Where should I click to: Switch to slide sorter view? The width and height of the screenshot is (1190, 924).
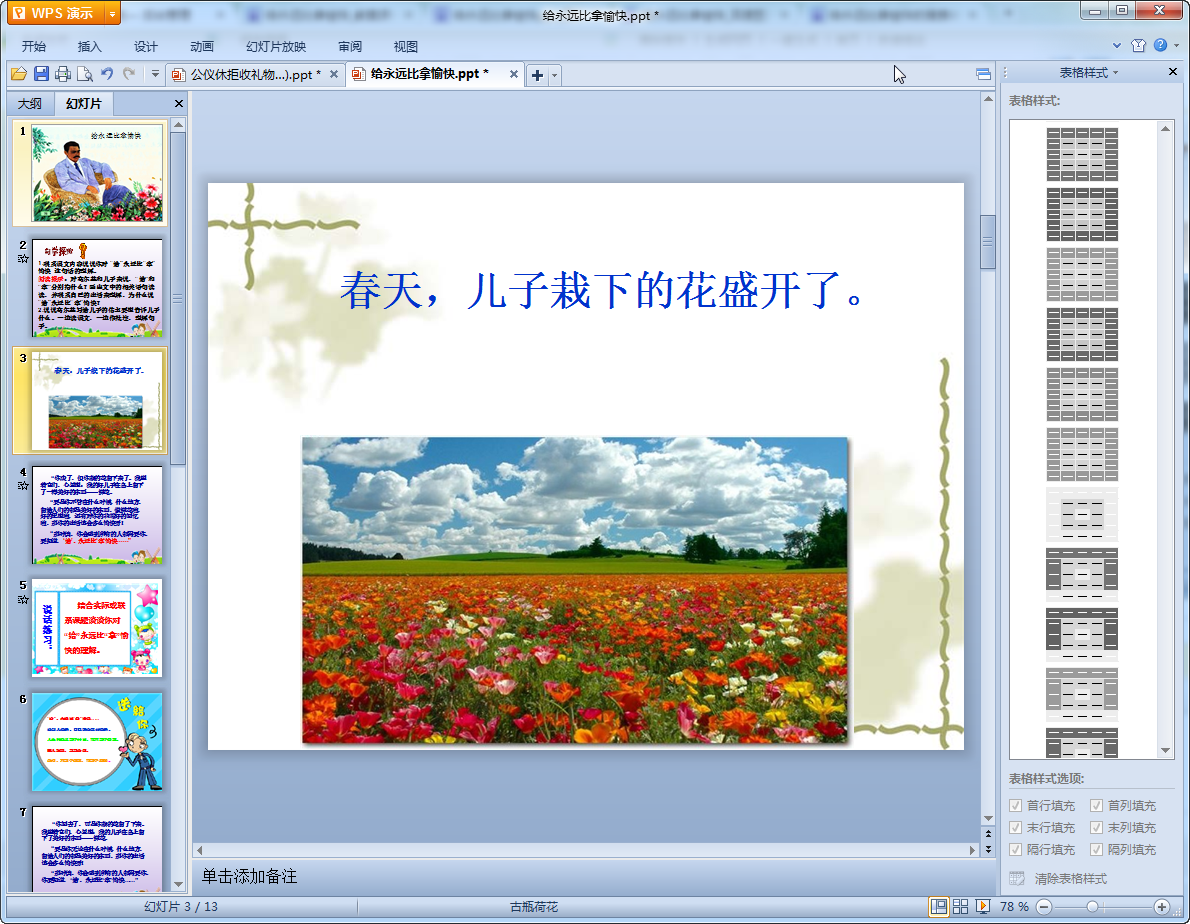(x=960, y=906)
